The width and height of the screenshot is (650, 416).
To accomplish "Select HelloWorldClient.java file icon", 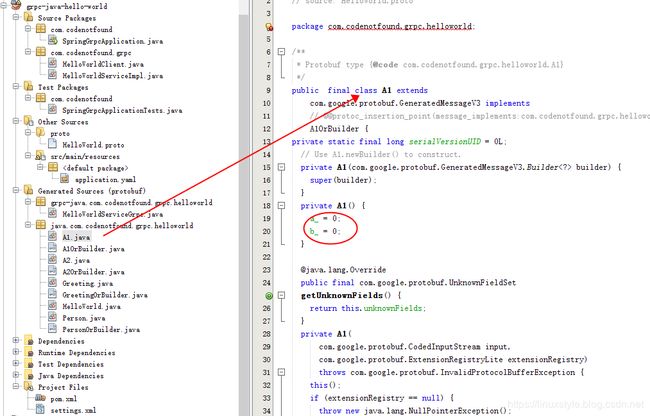I will click(53, 63).
